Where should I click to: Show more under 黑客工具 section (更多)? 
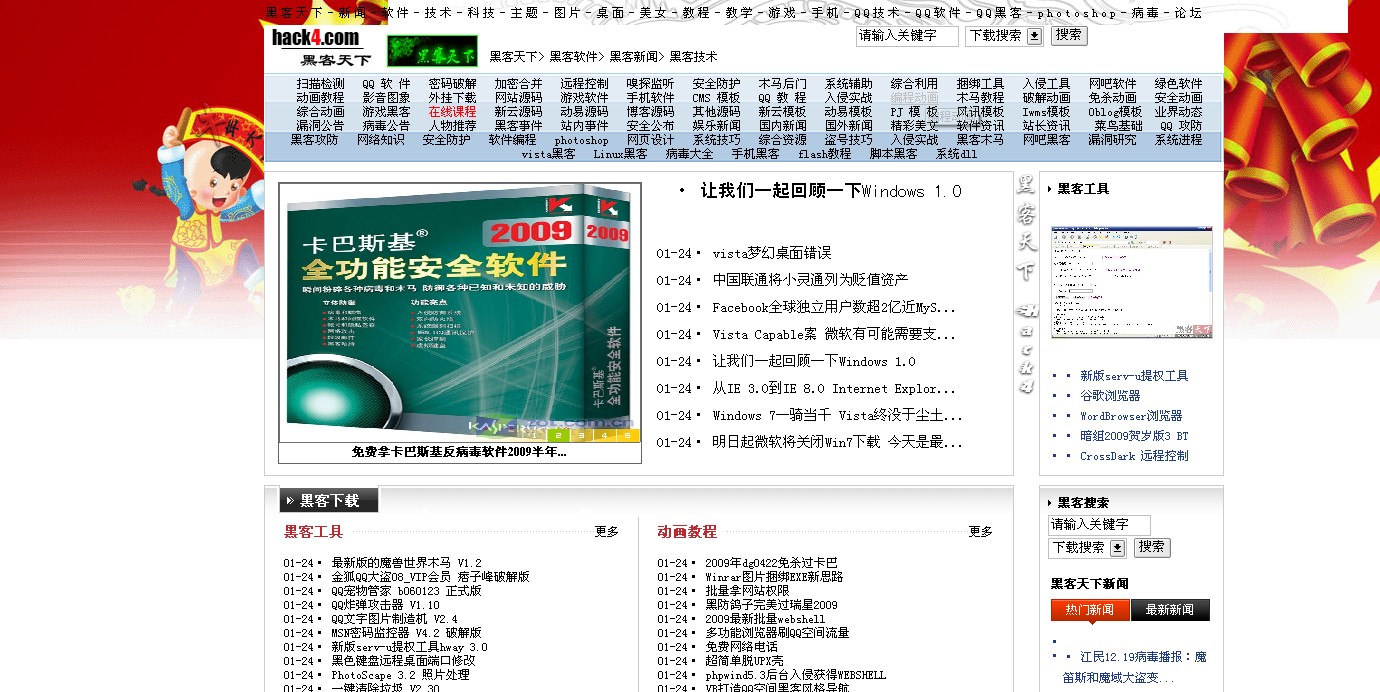pos(607,532)
